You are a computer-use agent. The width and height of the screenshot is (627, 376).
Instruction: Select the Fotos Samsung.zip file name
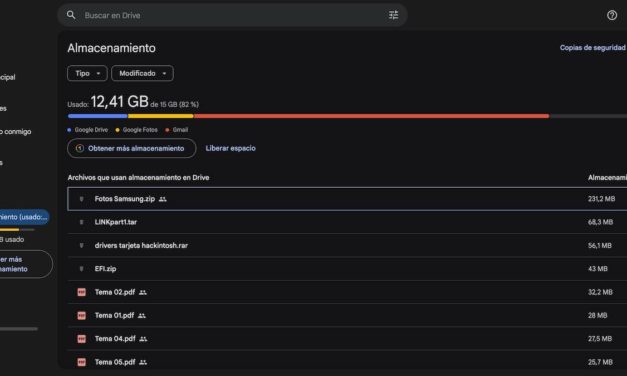[x=125, y=199]
